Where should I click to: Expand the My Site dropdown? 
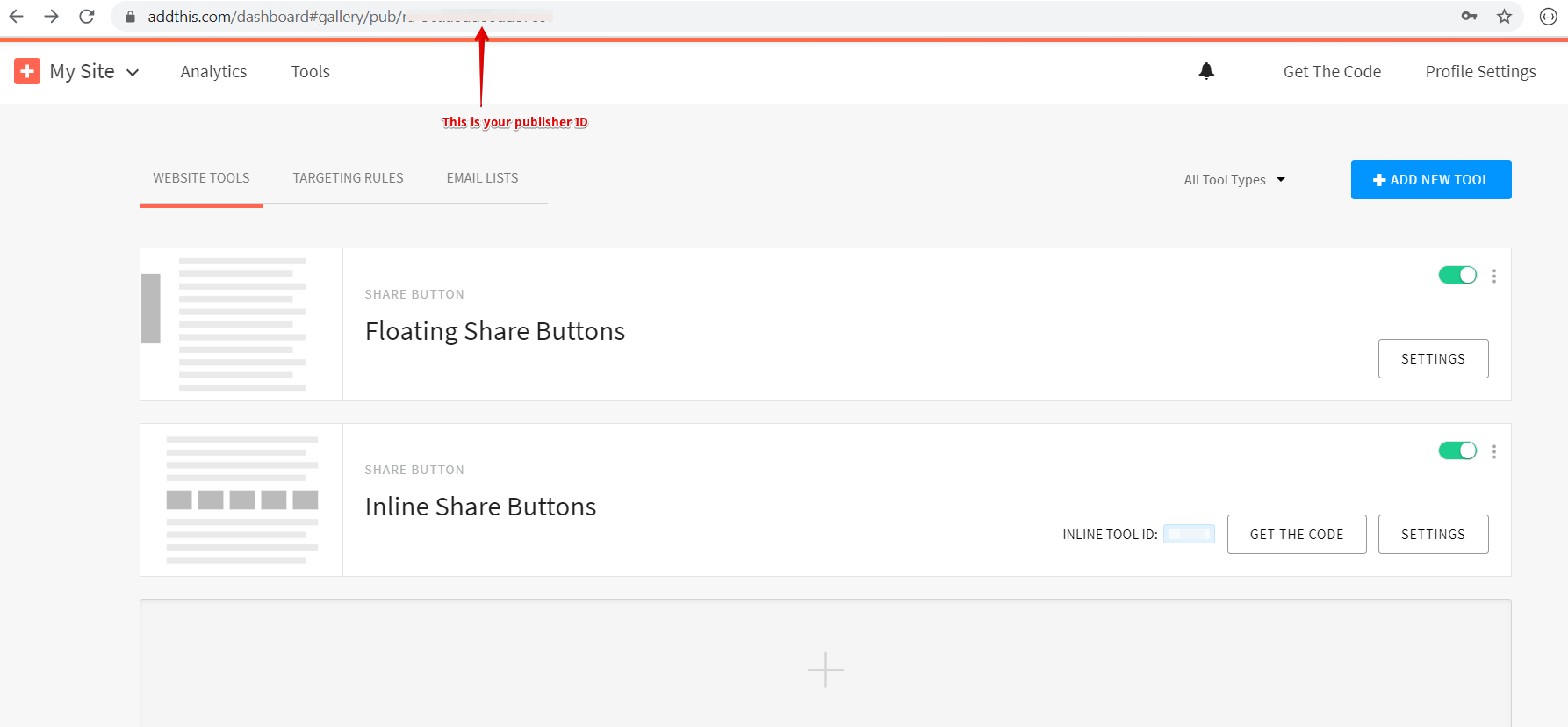point(95,72)
